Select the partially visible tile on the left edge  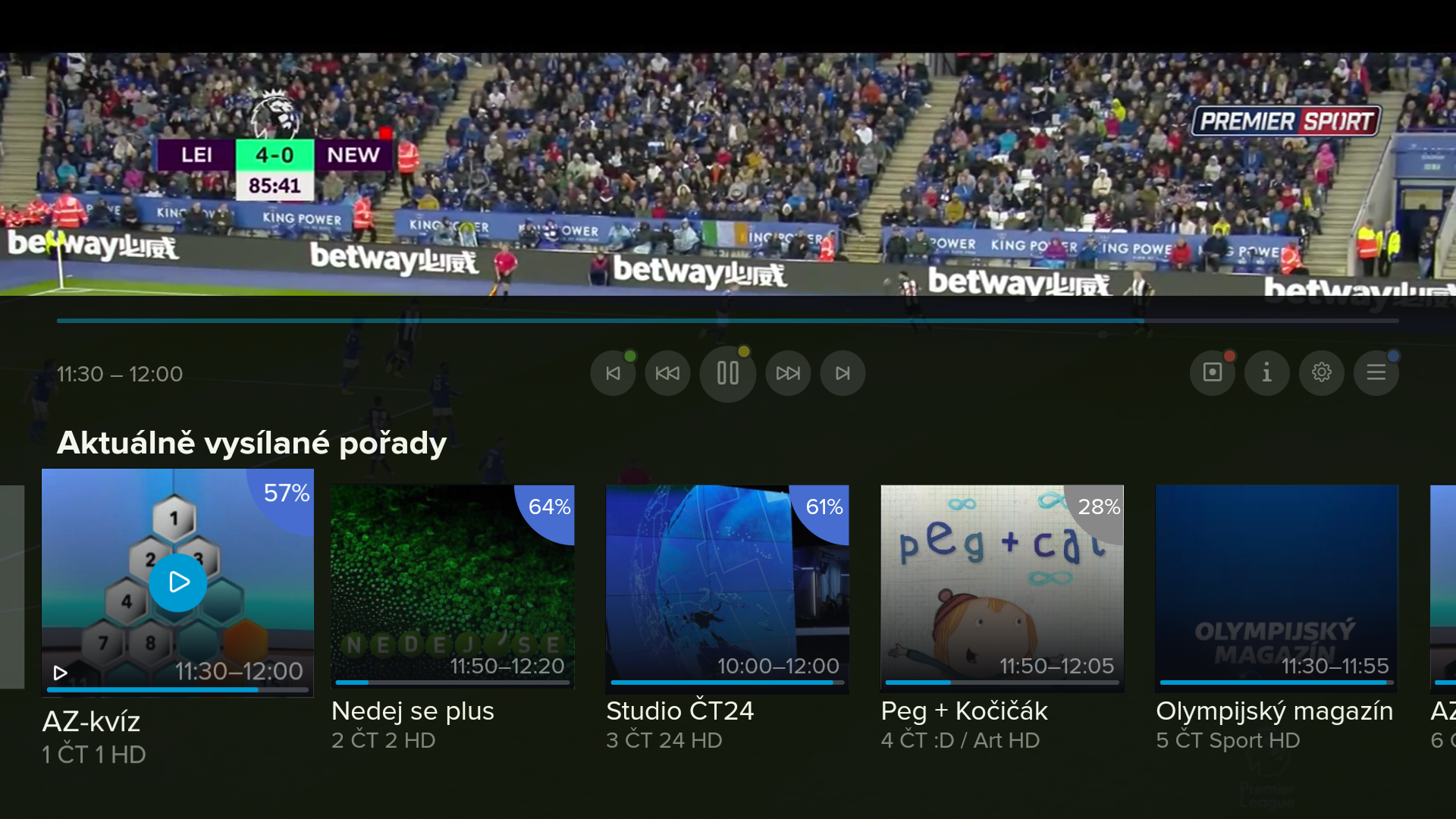pos(12,588)
